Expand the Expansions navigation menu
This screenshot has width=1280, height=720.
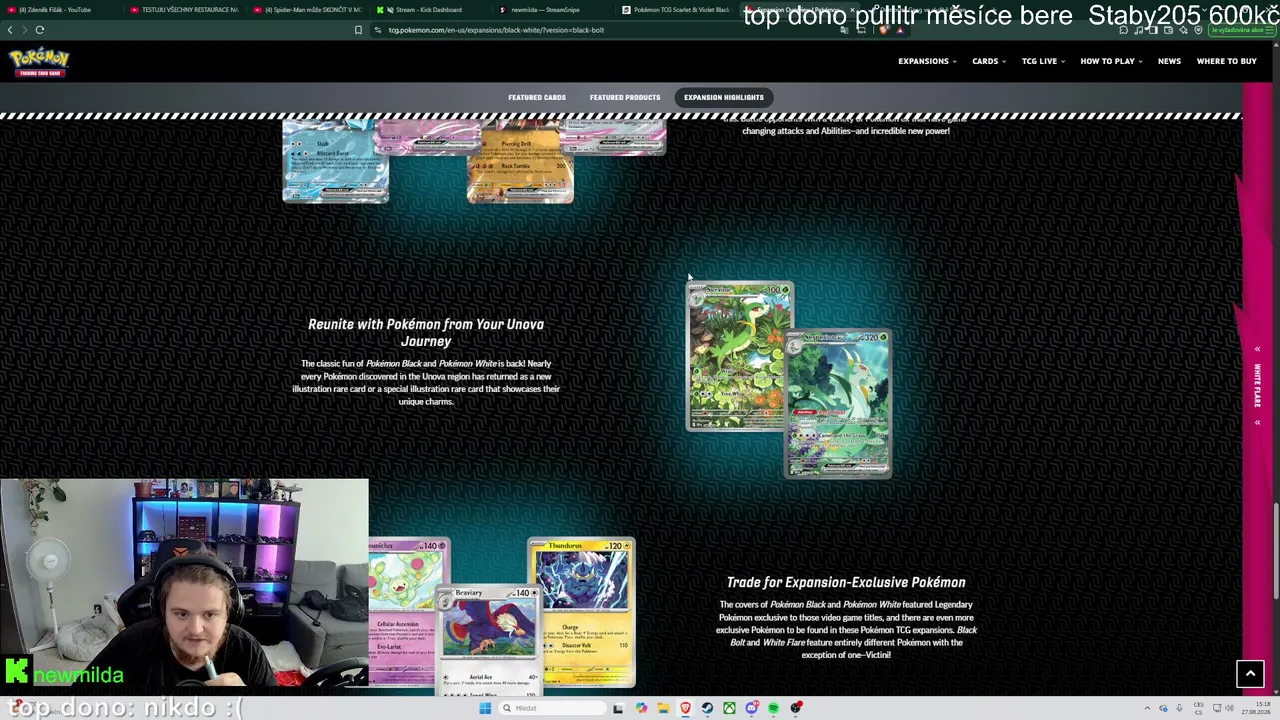coord(927,61)
